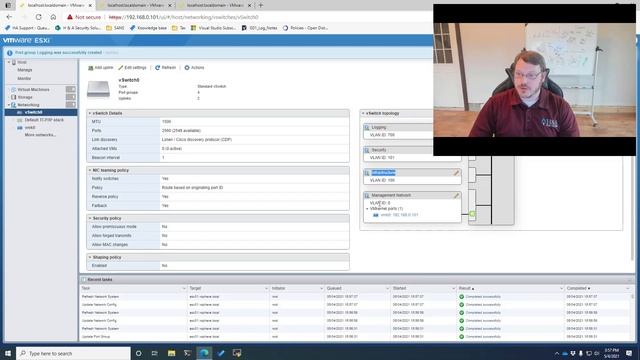Collapse the VMkernel ports list
640x360 pixels.
click(x=367, y=209)
